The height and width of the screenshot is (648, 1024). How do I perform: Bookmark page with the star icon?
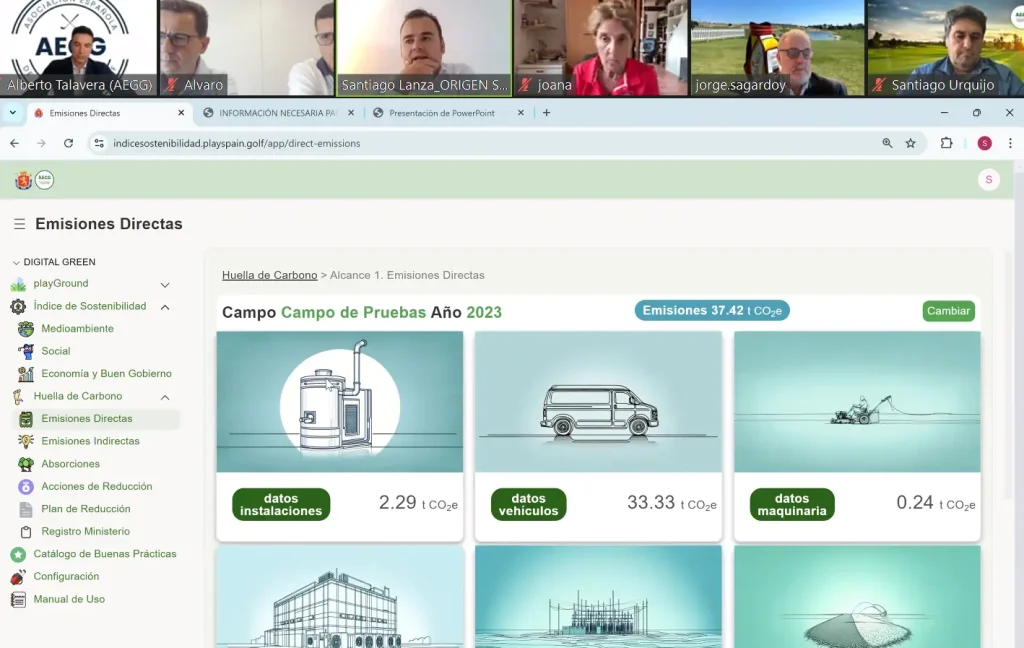pos(910,143)
